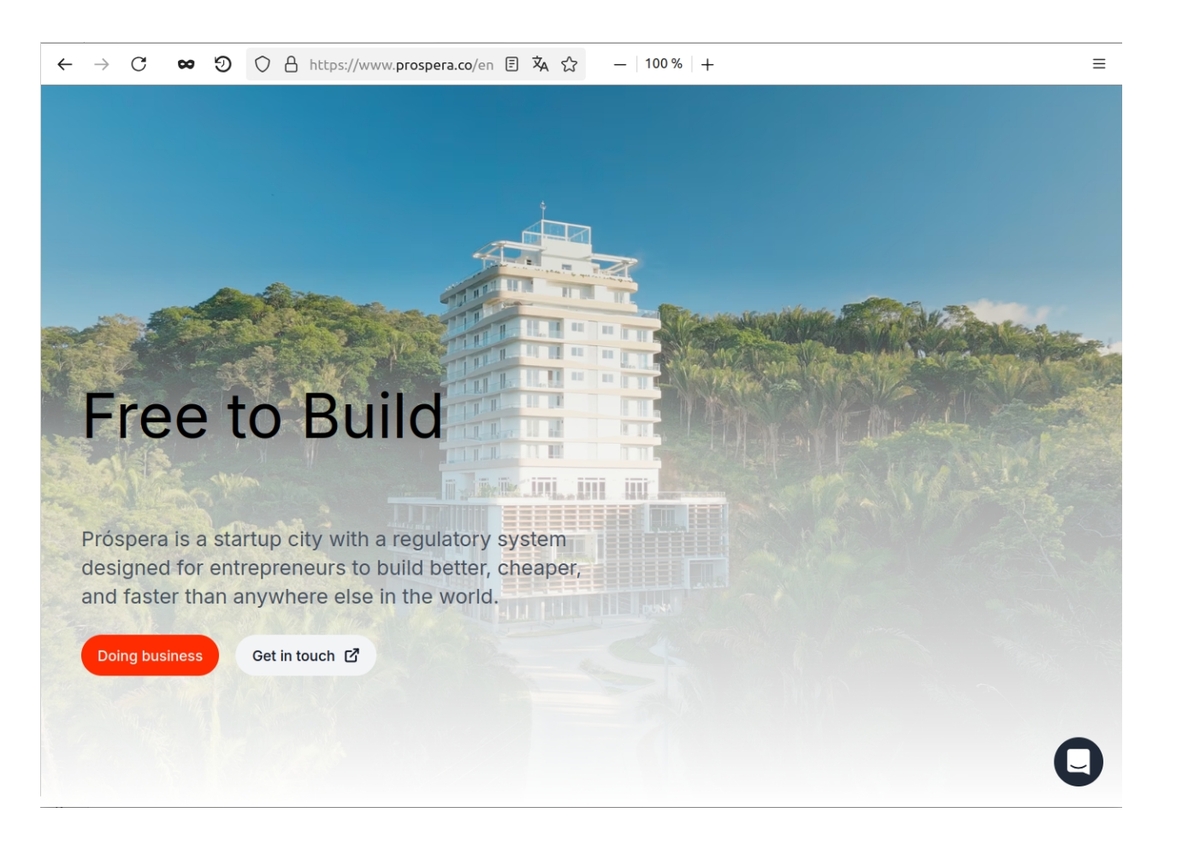Open the Get in touch link
The image size is (1200, 848).
click(306, 656)
